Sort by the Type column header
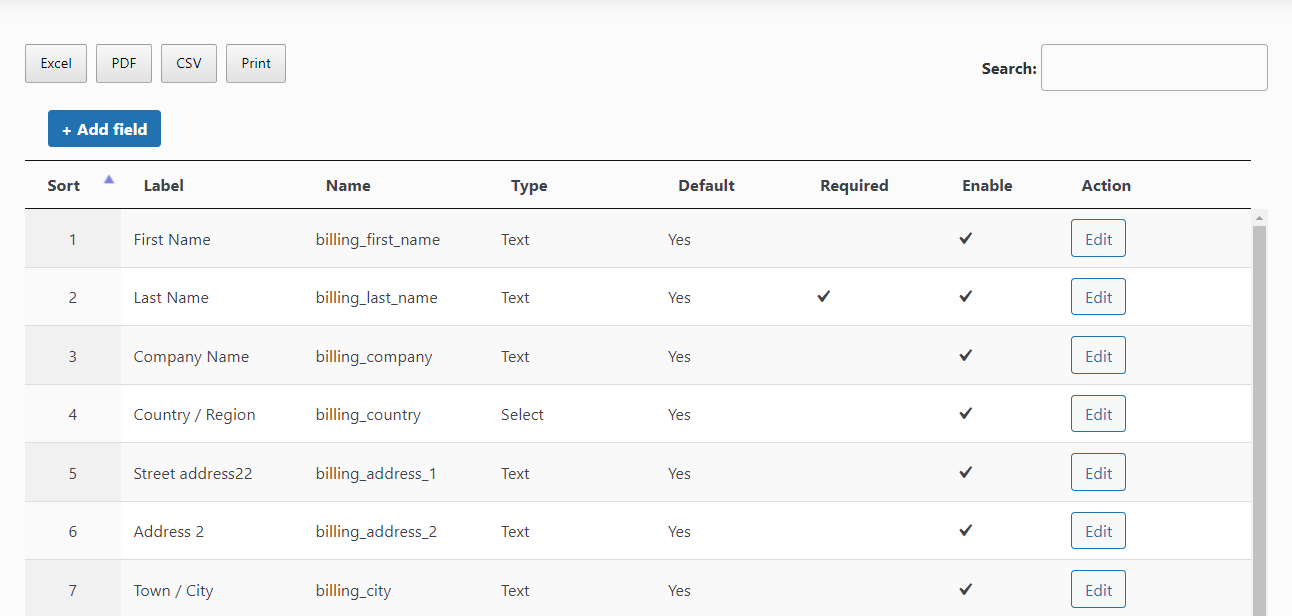The height and width of the screenshot is (616, 1292). tap(529, 185)
